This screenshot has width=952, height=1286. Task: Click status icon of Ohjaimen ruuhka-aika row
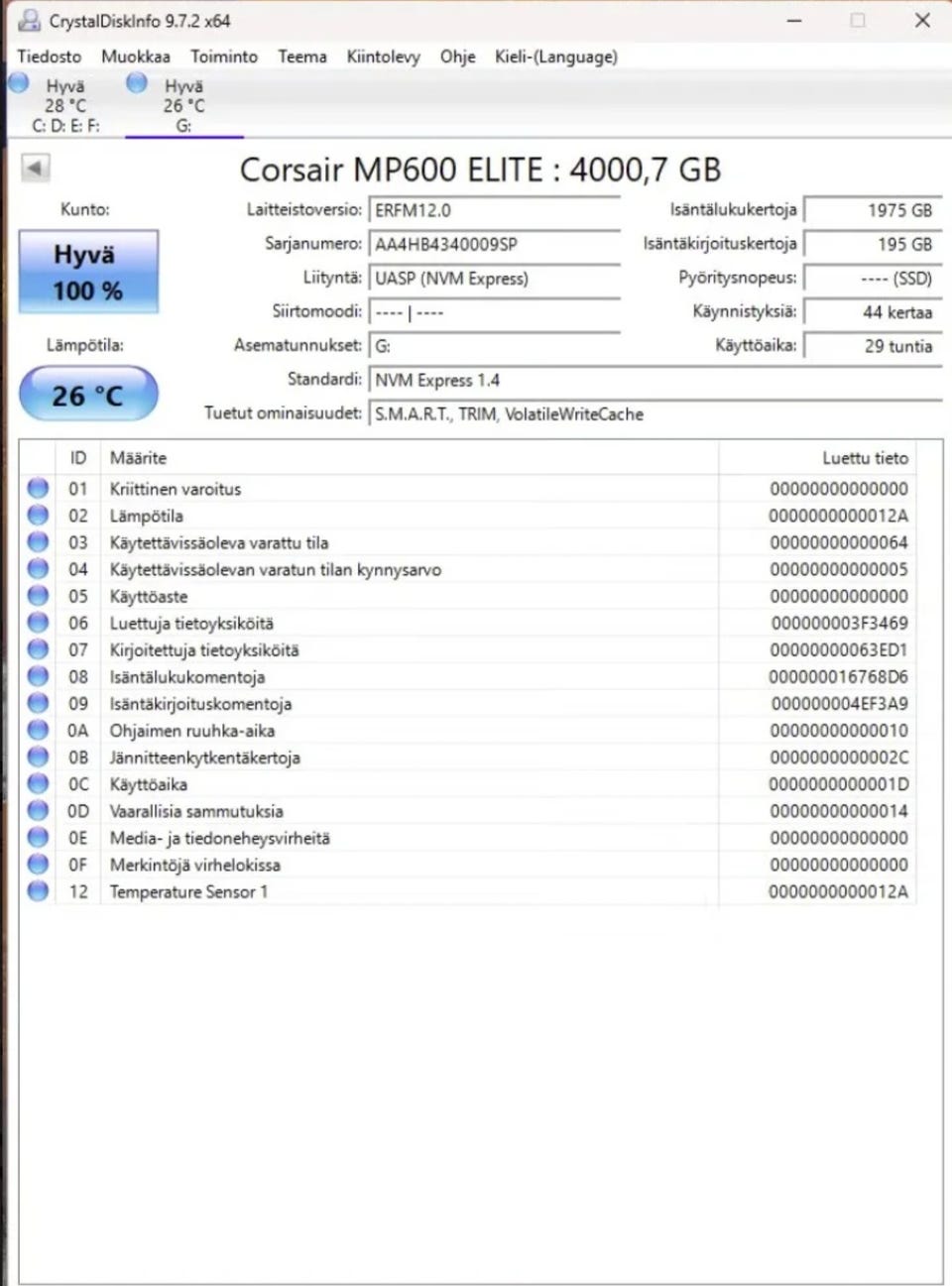(x=38, y=729)
